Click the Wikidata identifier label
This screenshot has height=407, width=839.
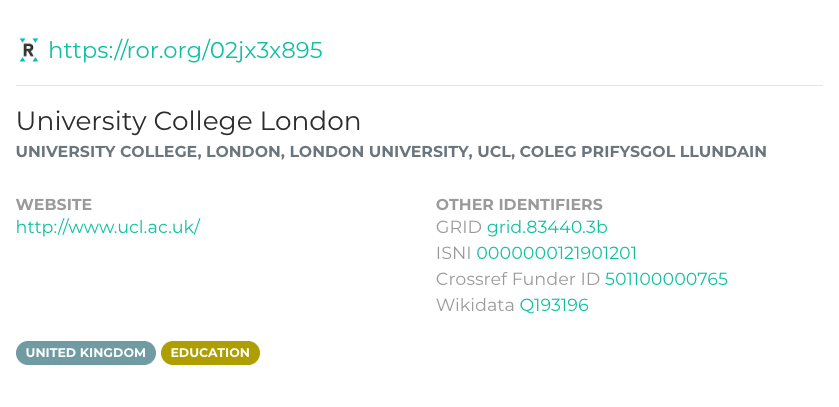click(x=475, y=305)
